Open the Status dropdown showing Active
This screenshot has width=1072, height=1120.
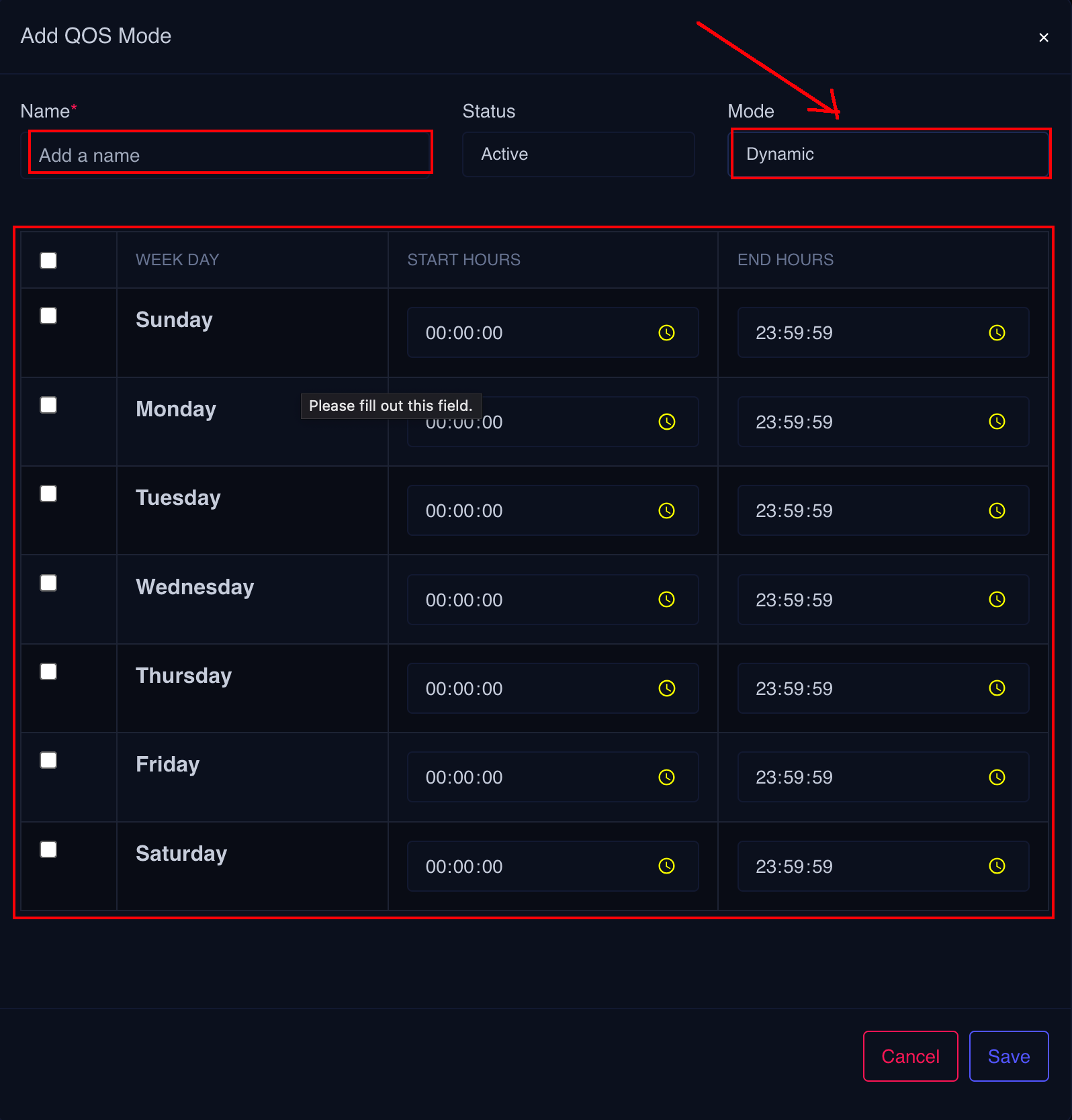pyautogui.click(x=578, y=154)
